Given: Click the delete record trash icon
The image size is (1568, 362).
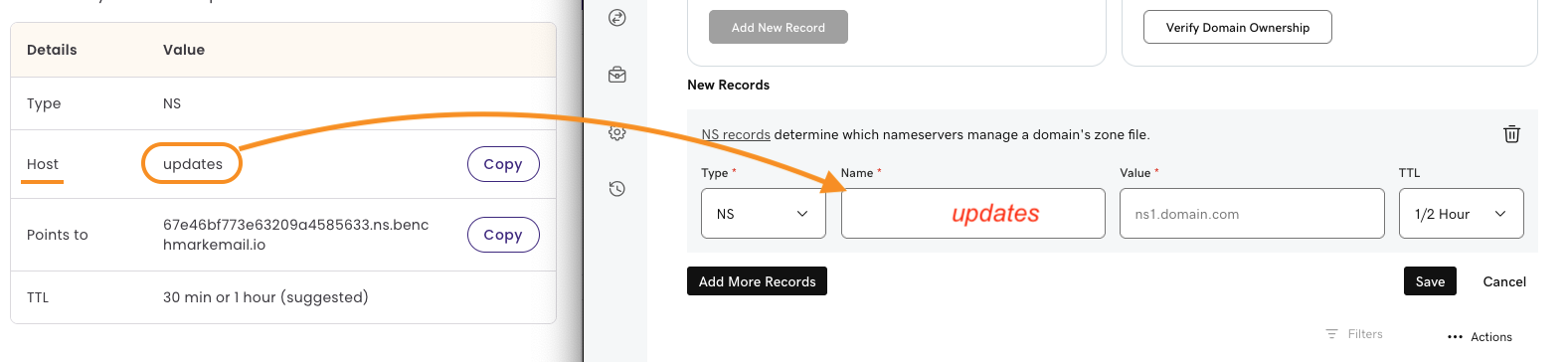Looking at the screenshot, I should [1511, 133].
